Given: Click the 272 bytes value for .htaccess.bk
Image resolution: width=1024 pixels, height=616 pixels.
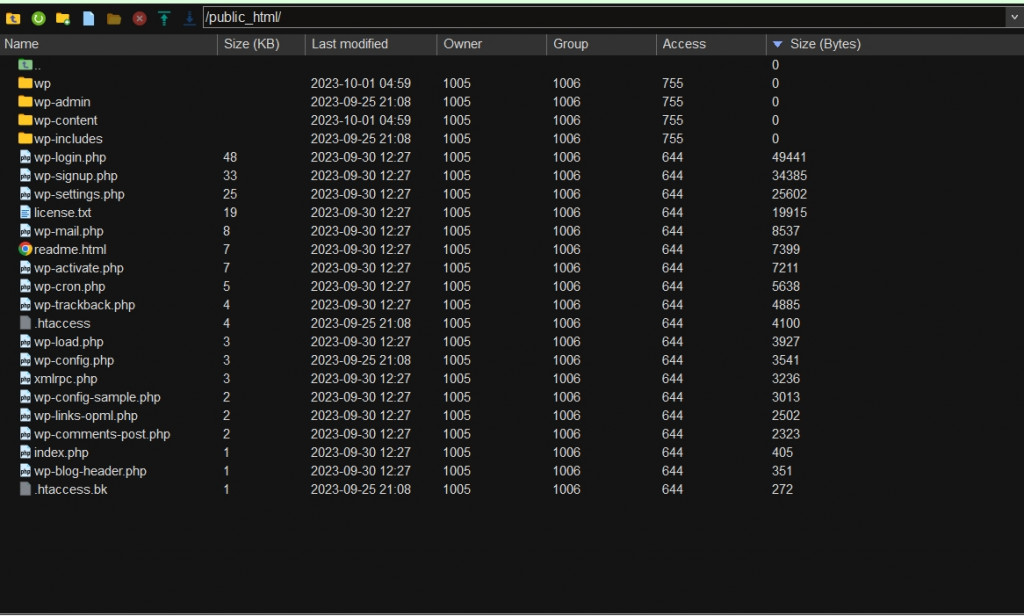Looking at the screenshot, I should 782,489.
